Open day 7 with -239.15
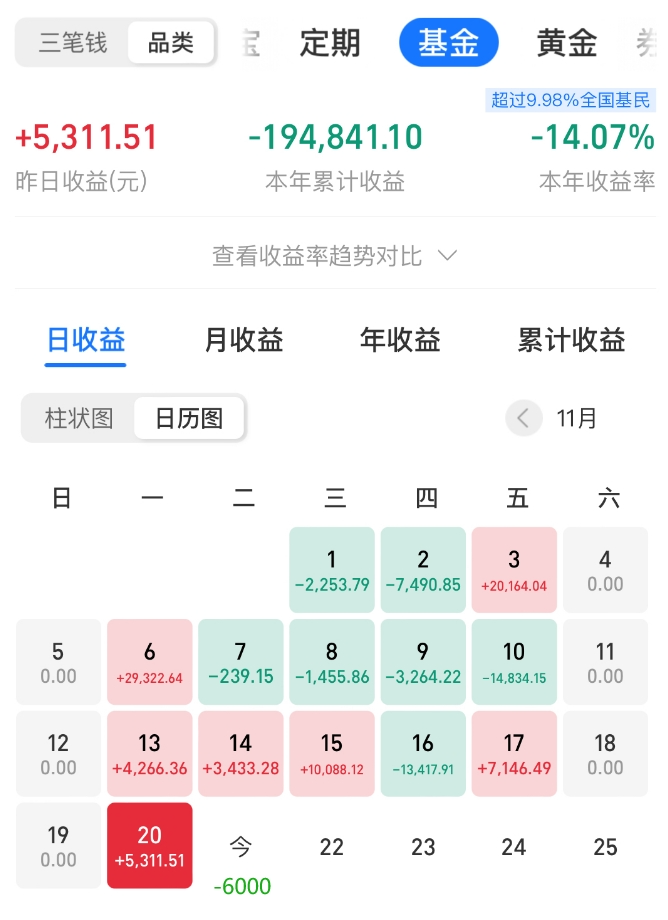Screen dimensions: 668x920 point(240,662)
